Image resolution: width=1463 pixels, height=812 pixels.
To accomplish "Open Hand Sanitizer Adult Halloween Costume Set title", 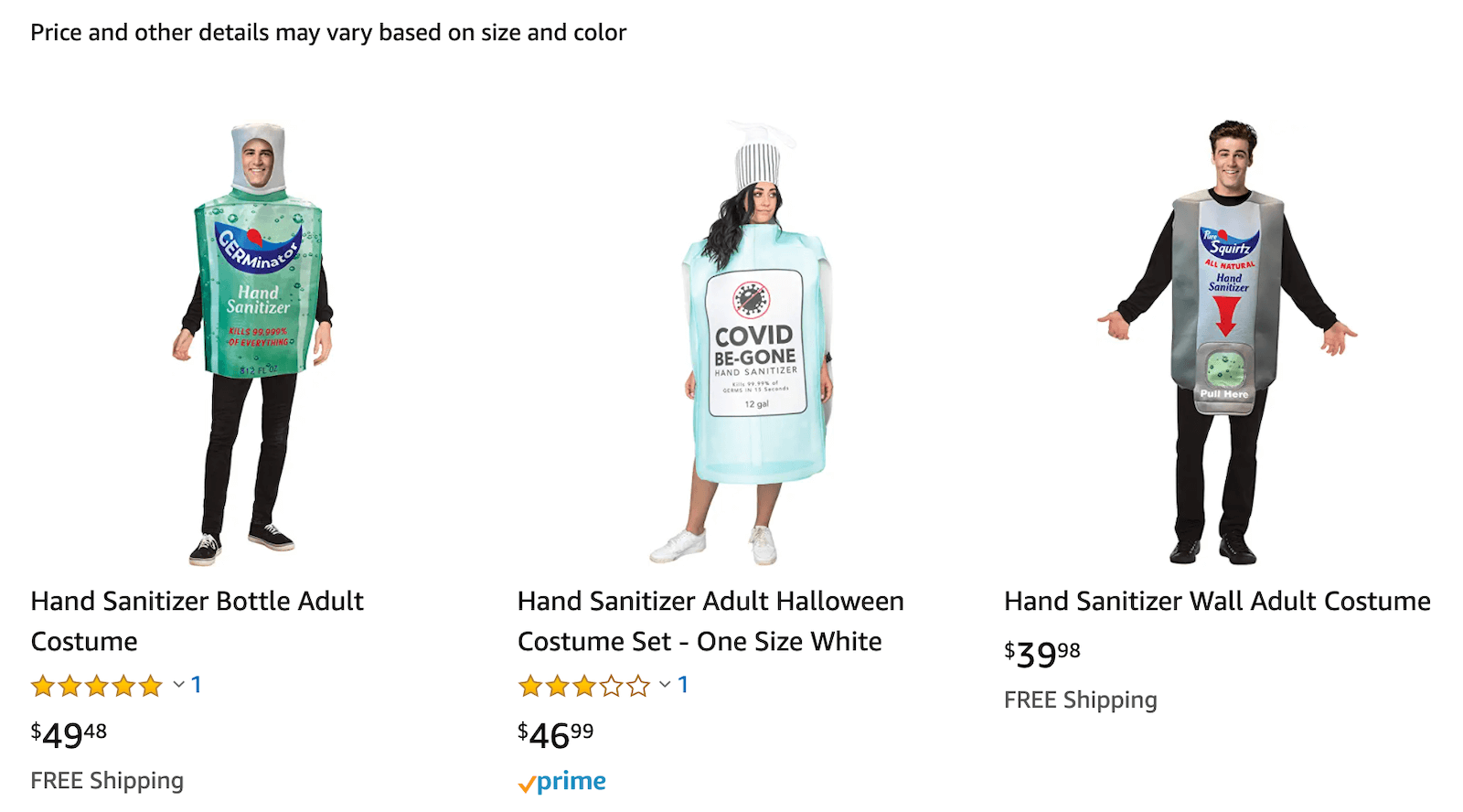I will point(710,621).
